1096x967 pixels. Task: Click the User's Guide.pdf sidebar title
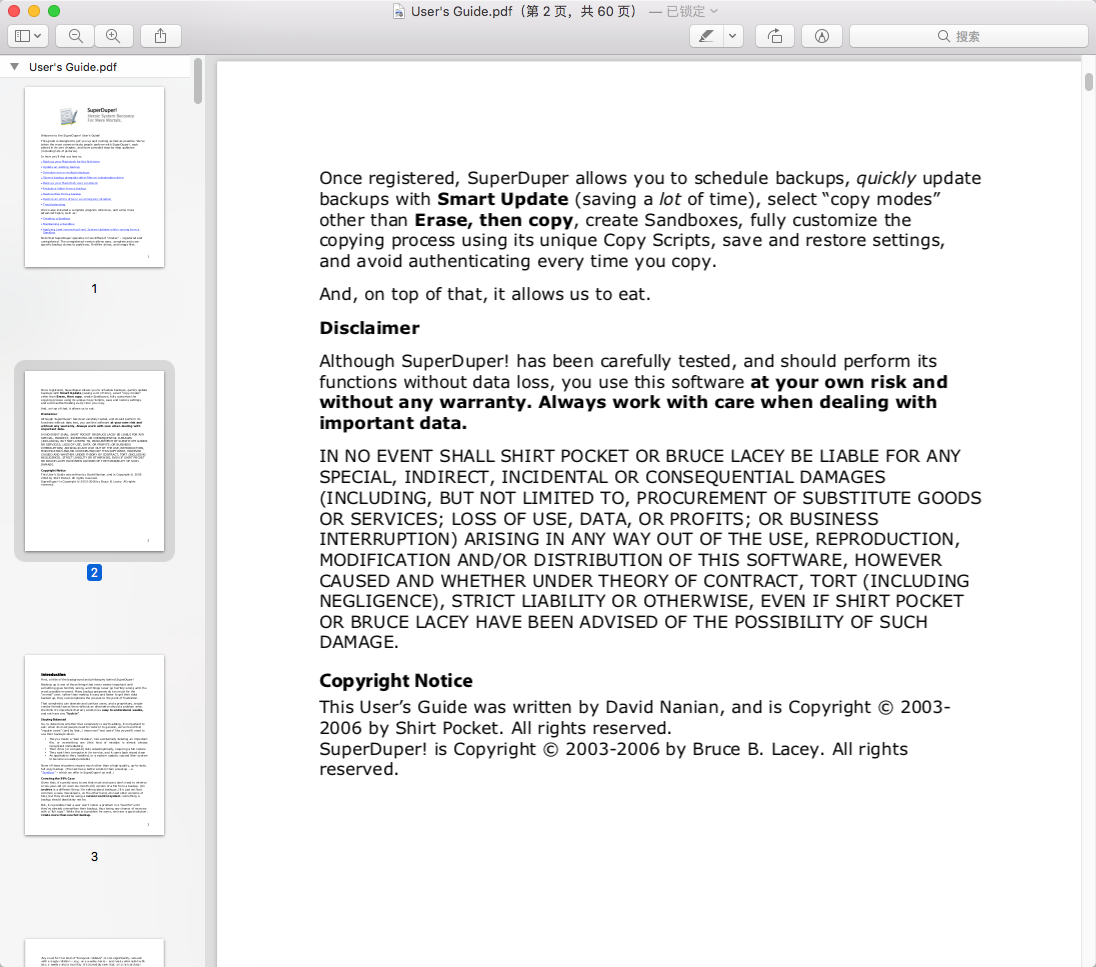(73, 67)
